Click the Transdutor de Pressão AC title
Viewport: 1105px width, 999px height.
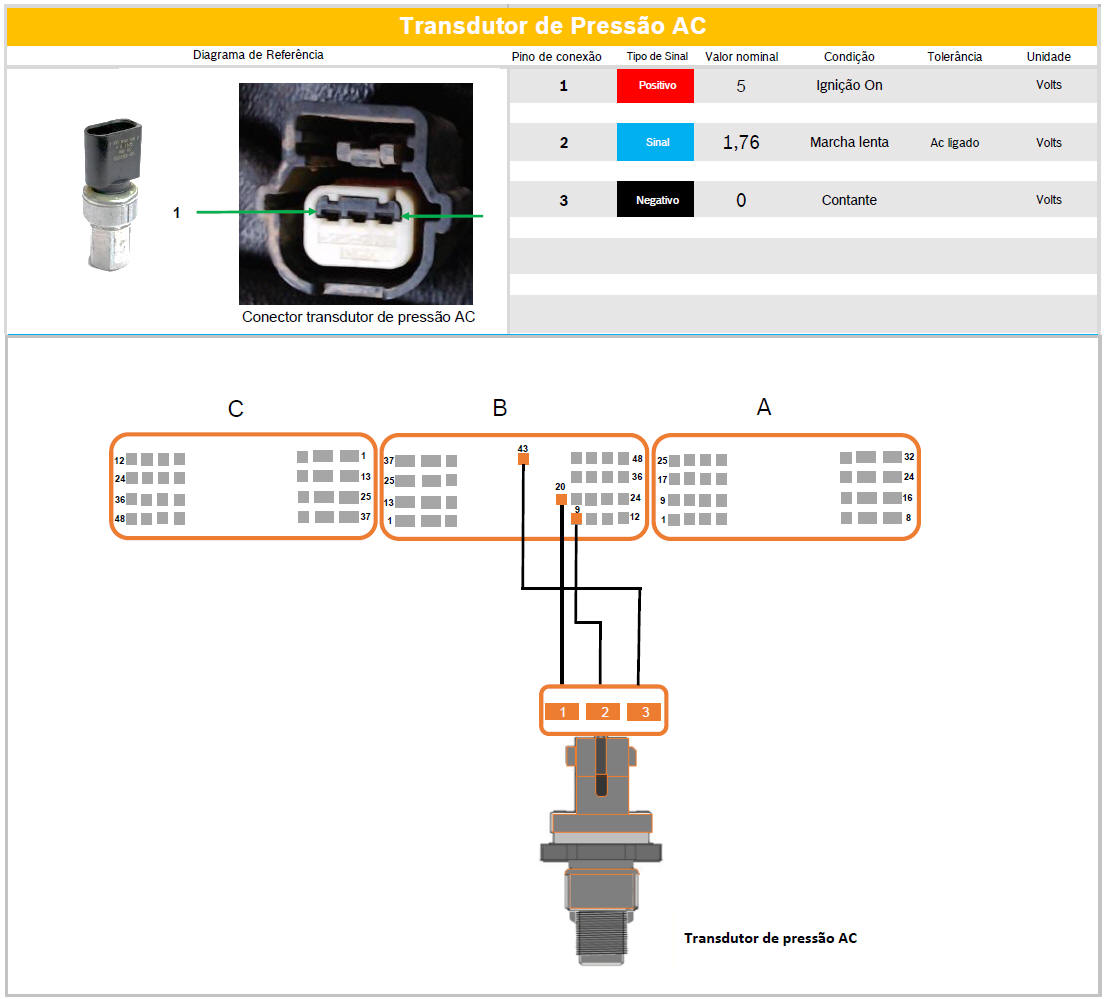click(x=552, y=26)
